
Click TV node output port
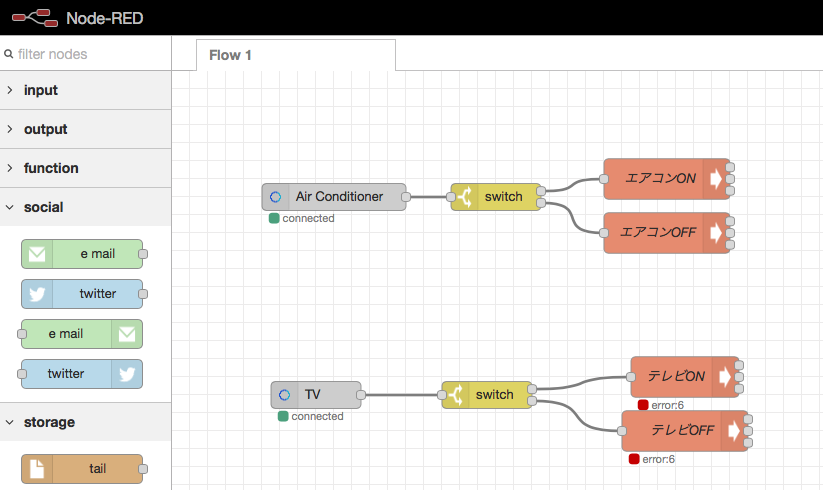[361, 395]
